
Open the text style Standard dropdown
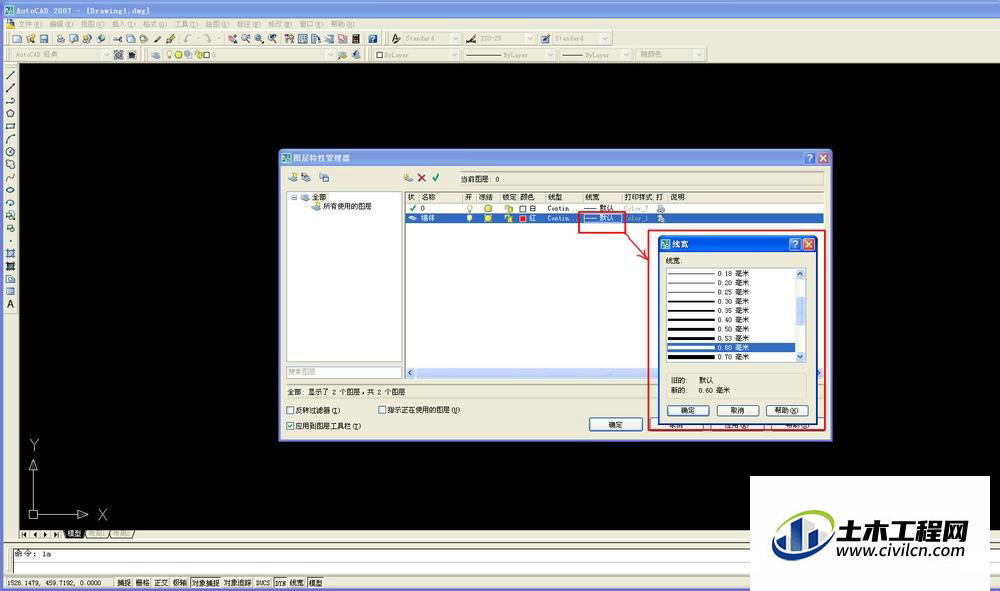coord(455,39)
